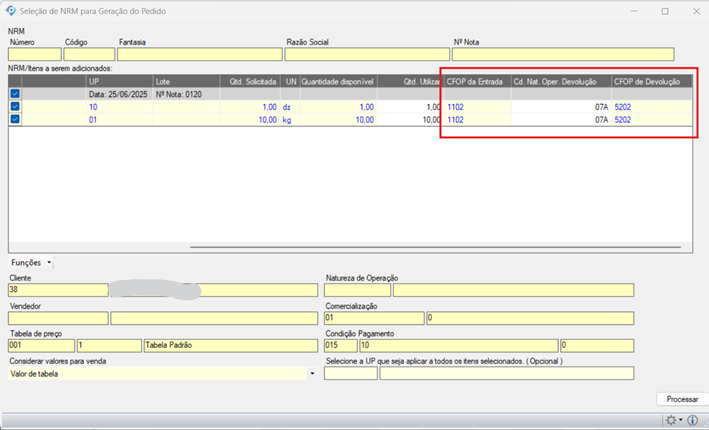Screen dimensions: 709x430
Task: Expand the Considerar valores para venda dropdown
Action: [x=312, y=374]
